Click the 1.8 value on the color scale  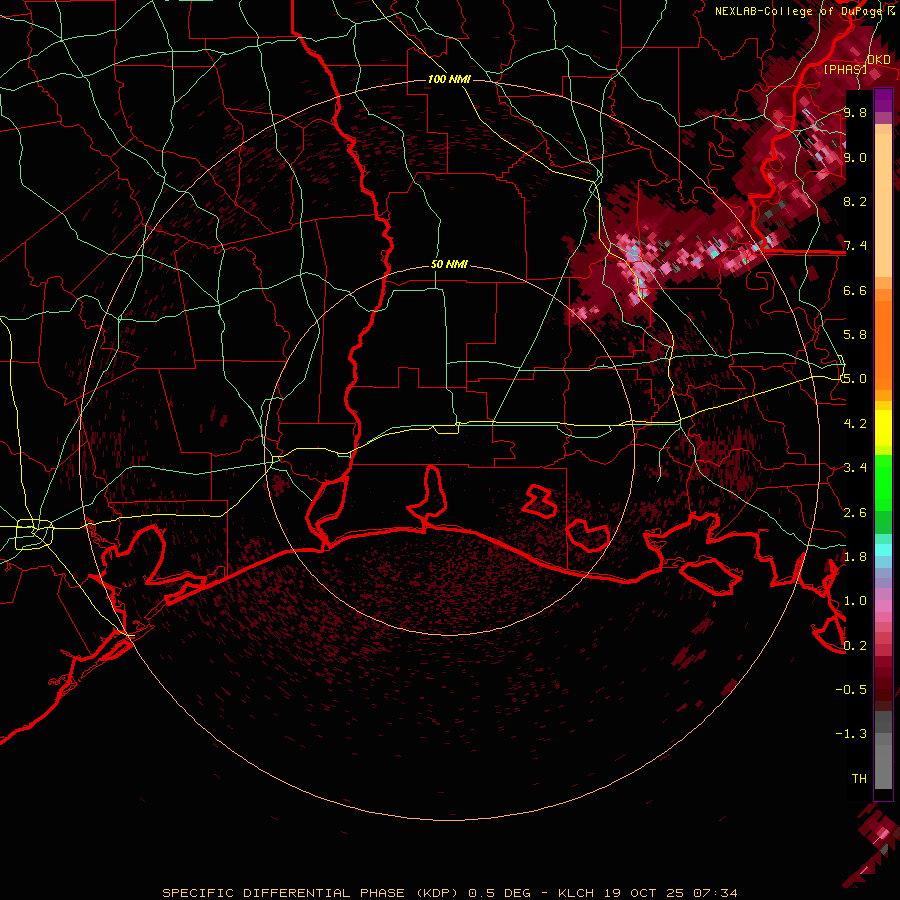[855, 557]
